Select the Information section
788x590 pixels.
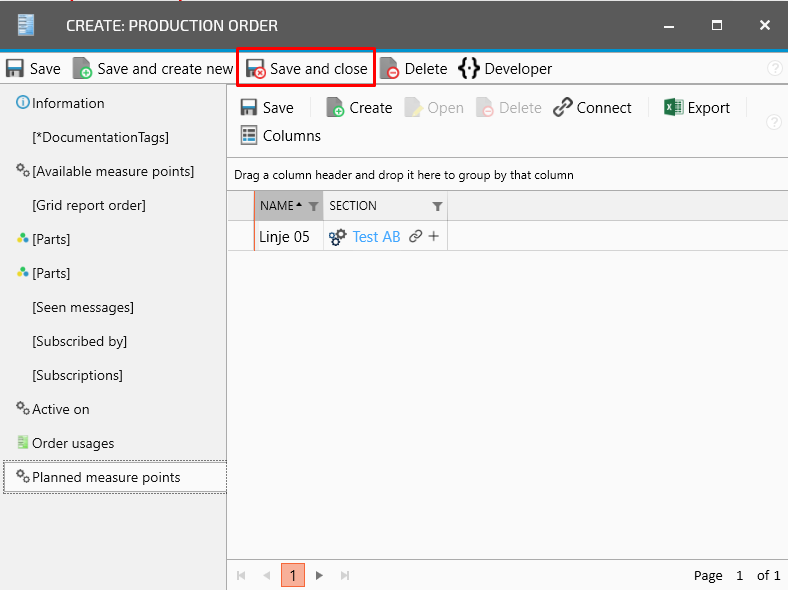pyautogui.click(x=67, y=103)
